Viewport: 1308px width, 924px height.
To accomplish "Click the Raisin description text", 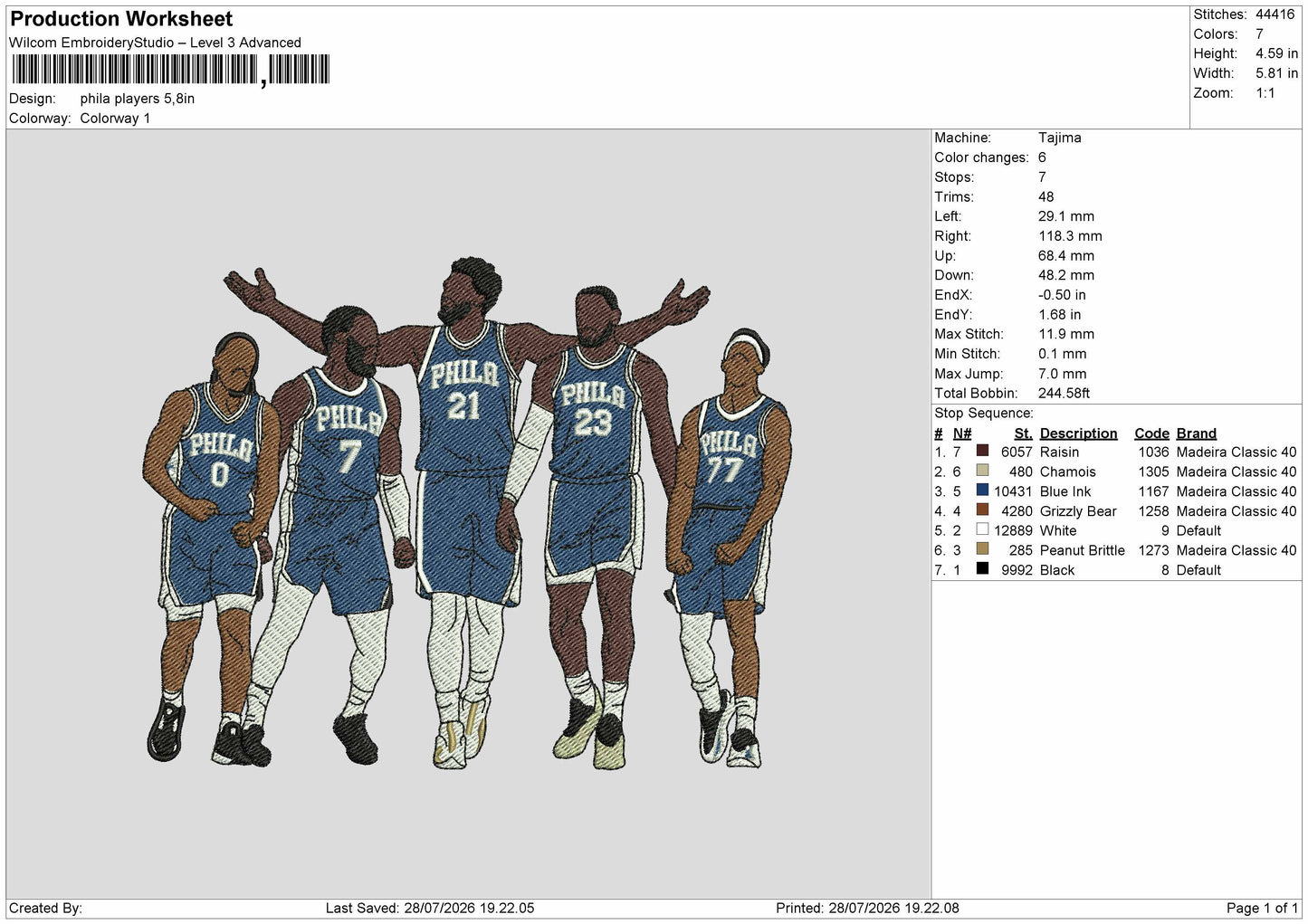I will (1059, 452).
